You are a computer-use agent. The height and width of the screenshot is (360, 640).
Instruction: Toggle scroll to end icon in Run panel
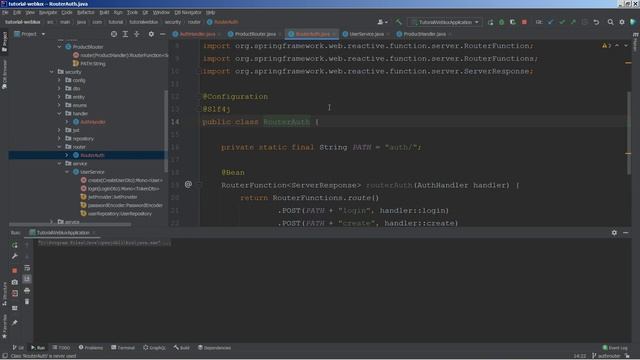[x=27, y=279]
